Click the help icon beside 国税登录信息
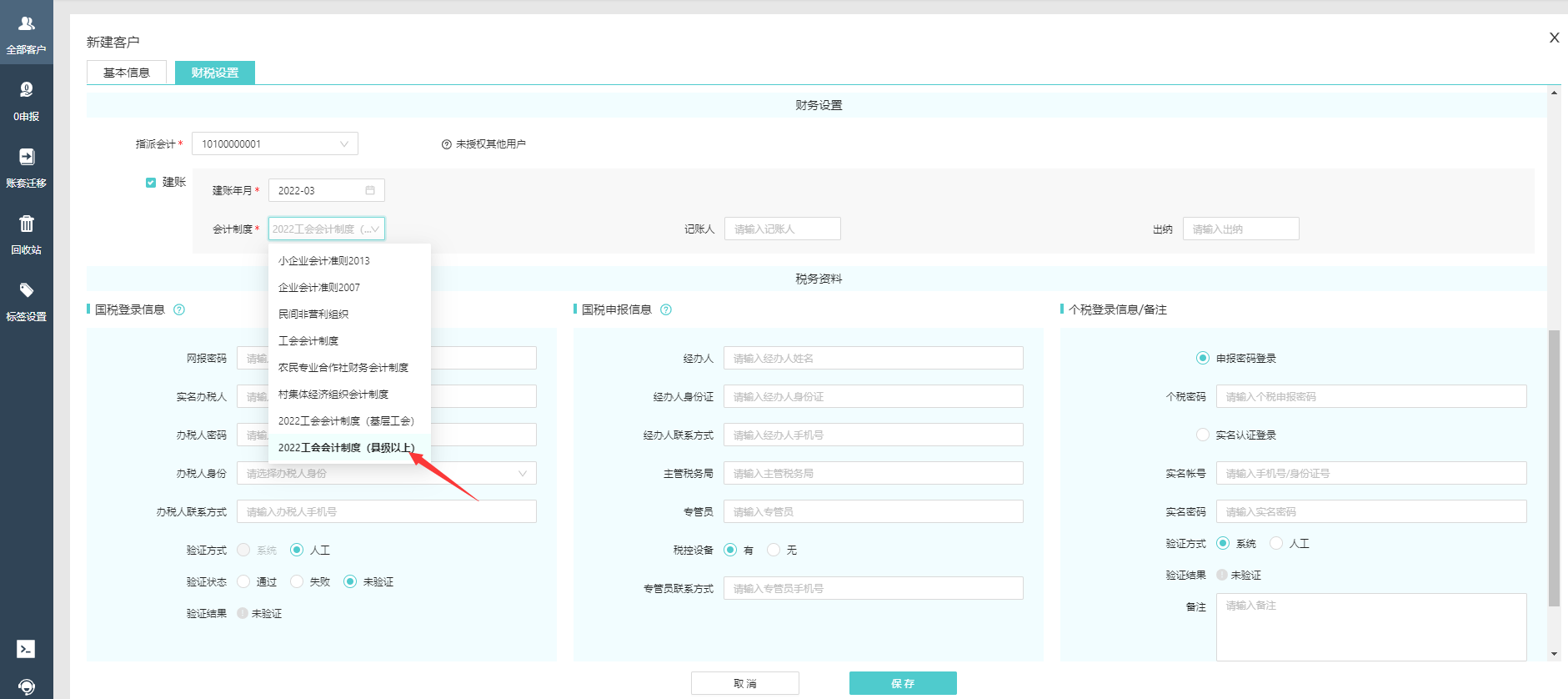The width and height of the screenshot is (1568, 699). pos(179,309)
